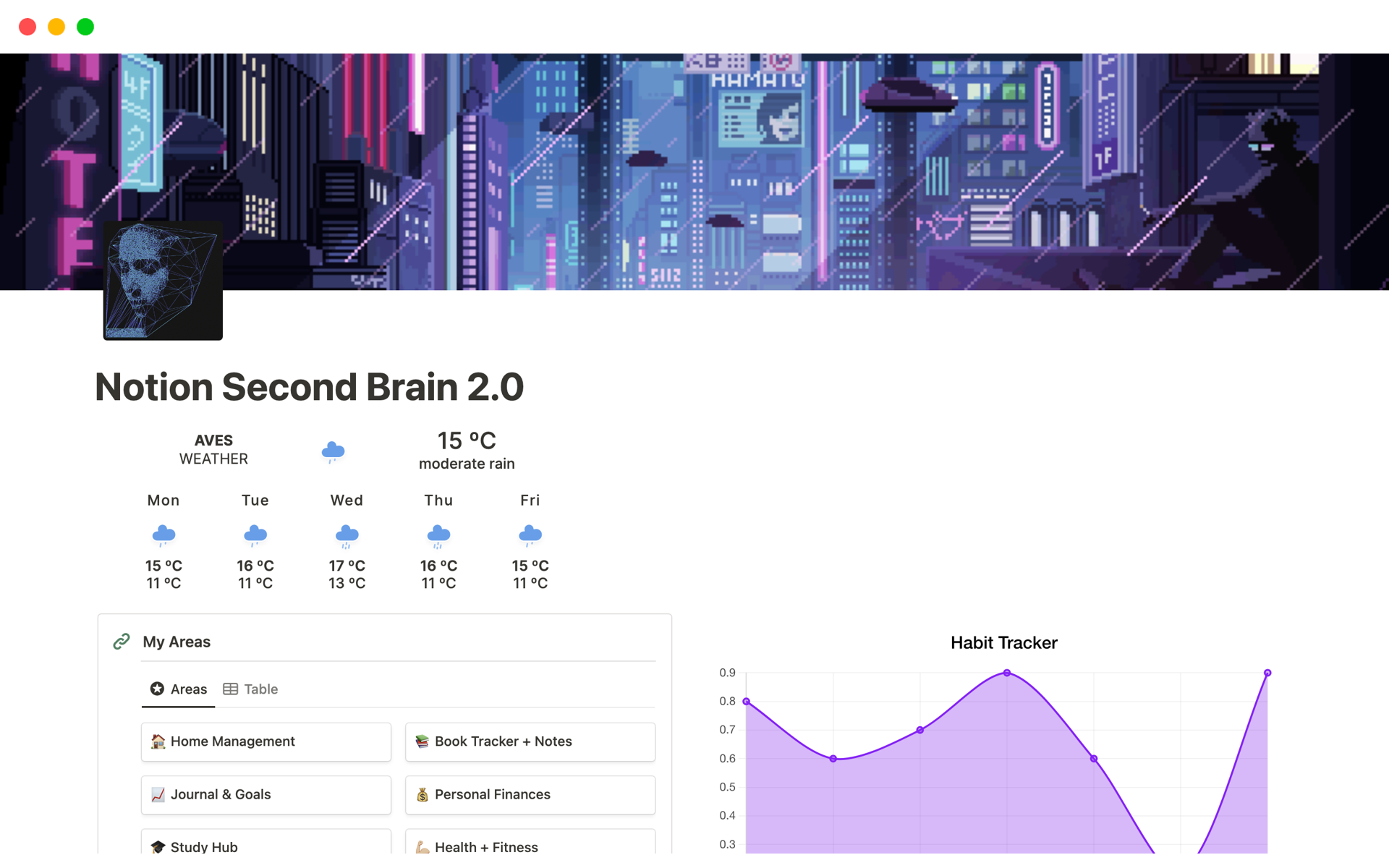Open the Journal & Goals page
The image size is (1389, 868).
pyautogui.click(x=266, y=794)
